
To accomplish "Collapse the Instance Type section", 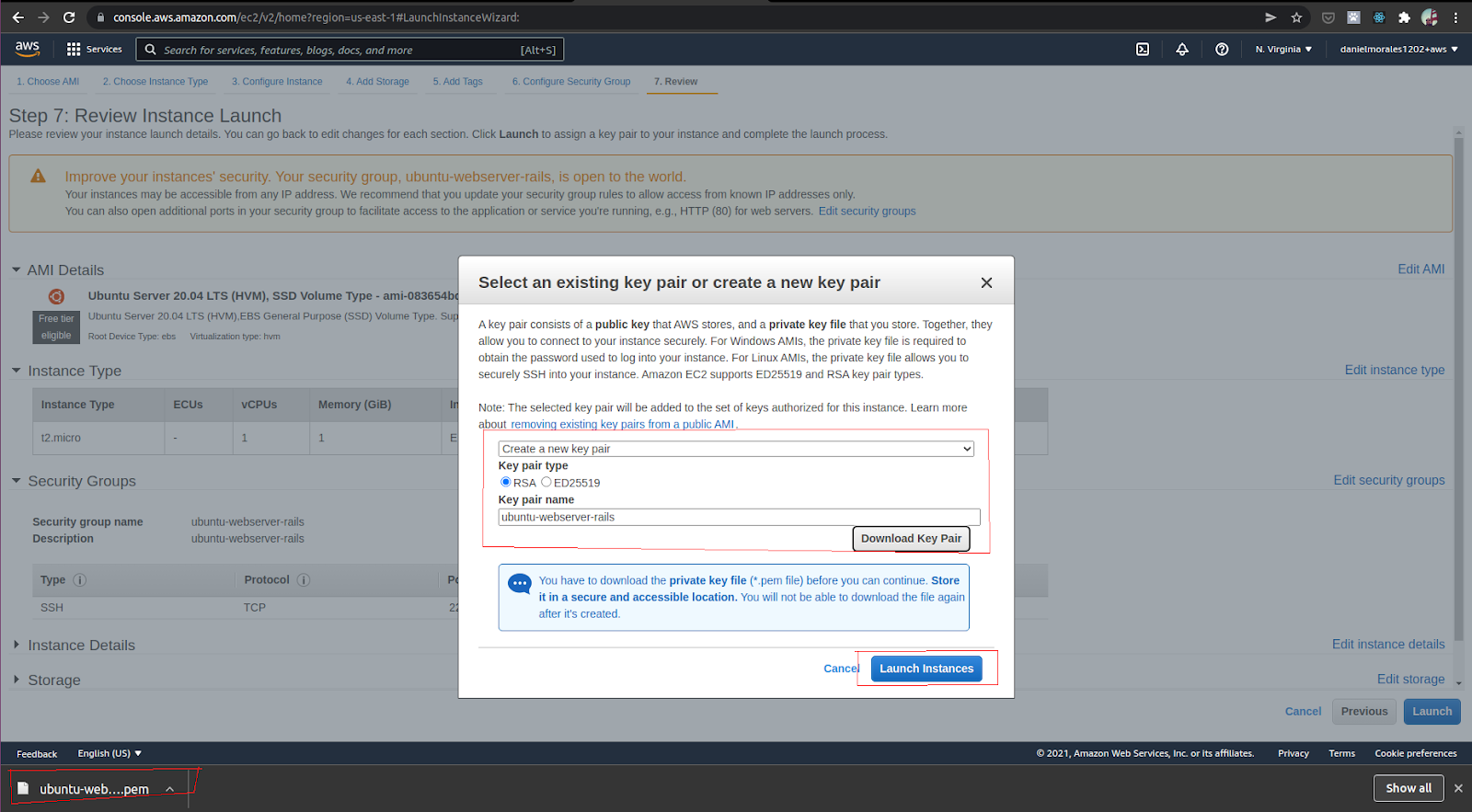I will [x=16, y=371].
